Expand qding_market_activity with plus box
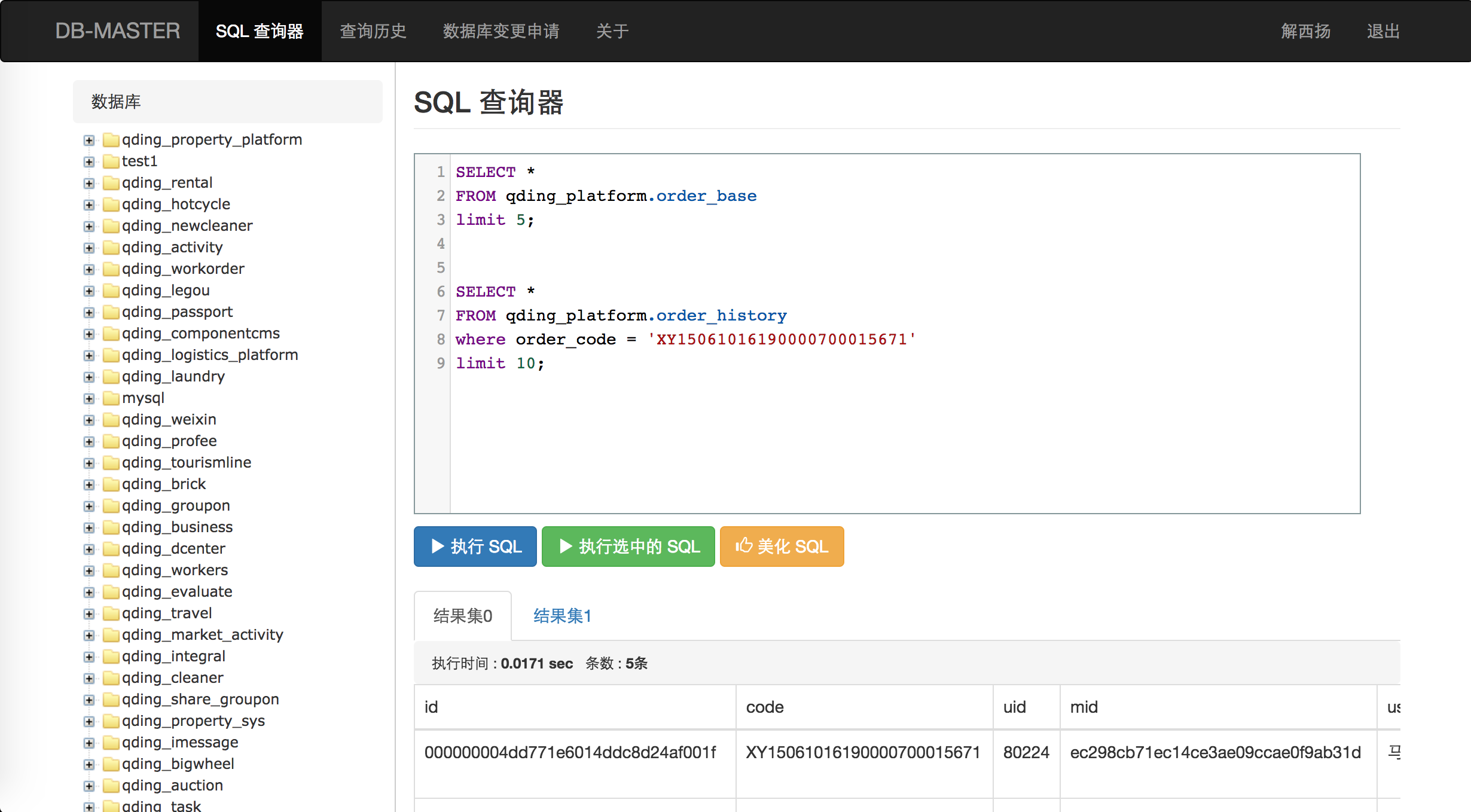The image size is (1471, 812). pyautogui.click(x=89, y=636)
